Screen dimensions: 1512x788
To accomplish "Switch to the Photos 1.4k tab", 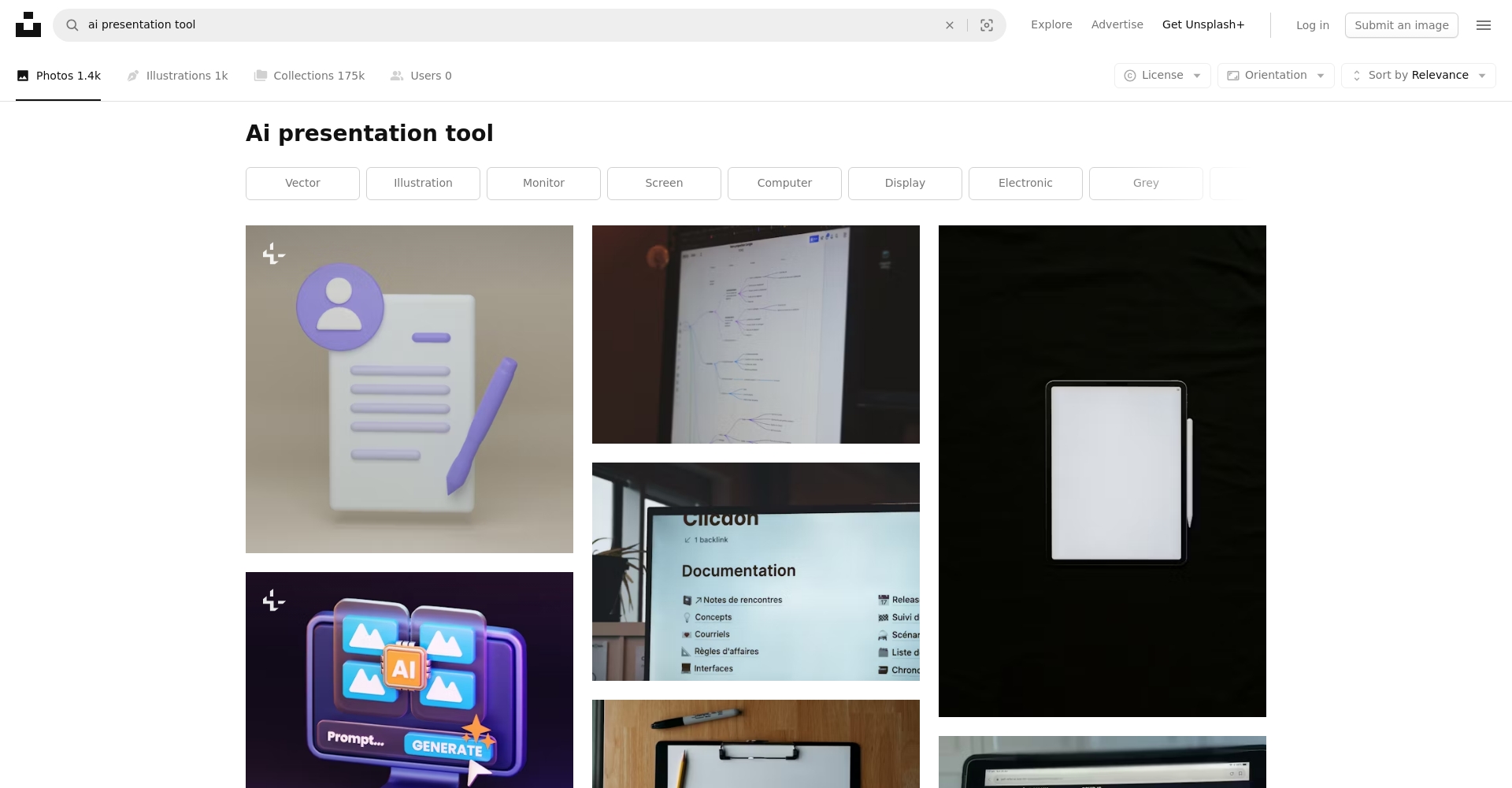I will (x=58, y=76).
